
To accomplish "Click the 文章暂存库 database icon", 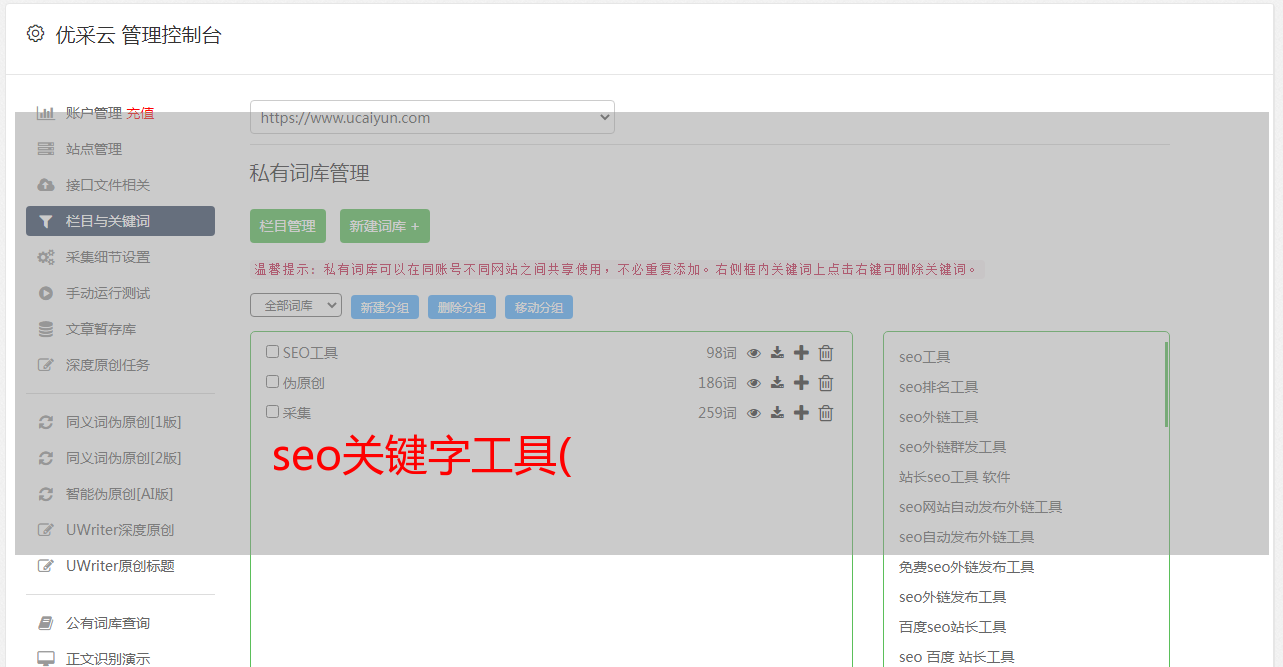I will tap(45, 329).
